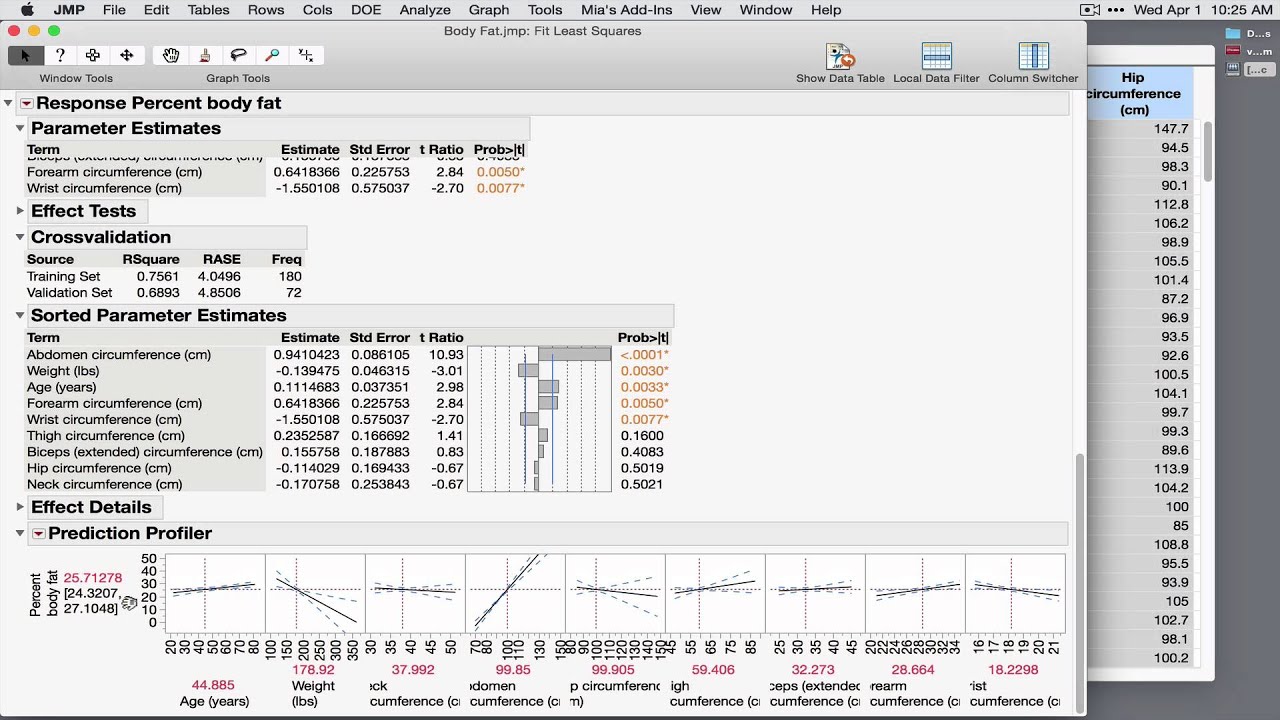Screen dimensions: 1280x720
Task: Click the predicted response value 25.71278
Action: pos(93,578)
